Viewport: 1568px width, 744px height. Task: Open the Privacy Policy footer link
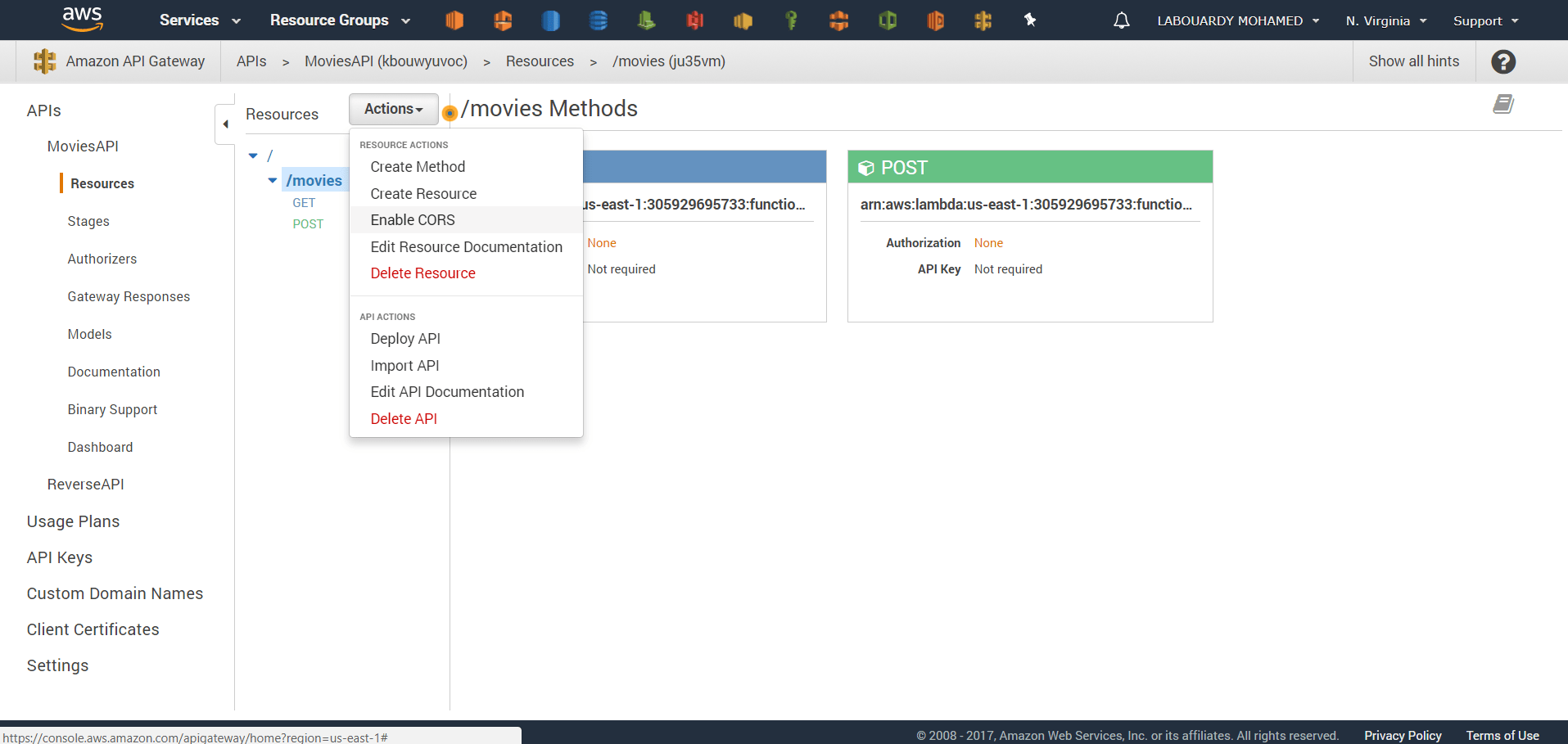(x=1403, y=736)
